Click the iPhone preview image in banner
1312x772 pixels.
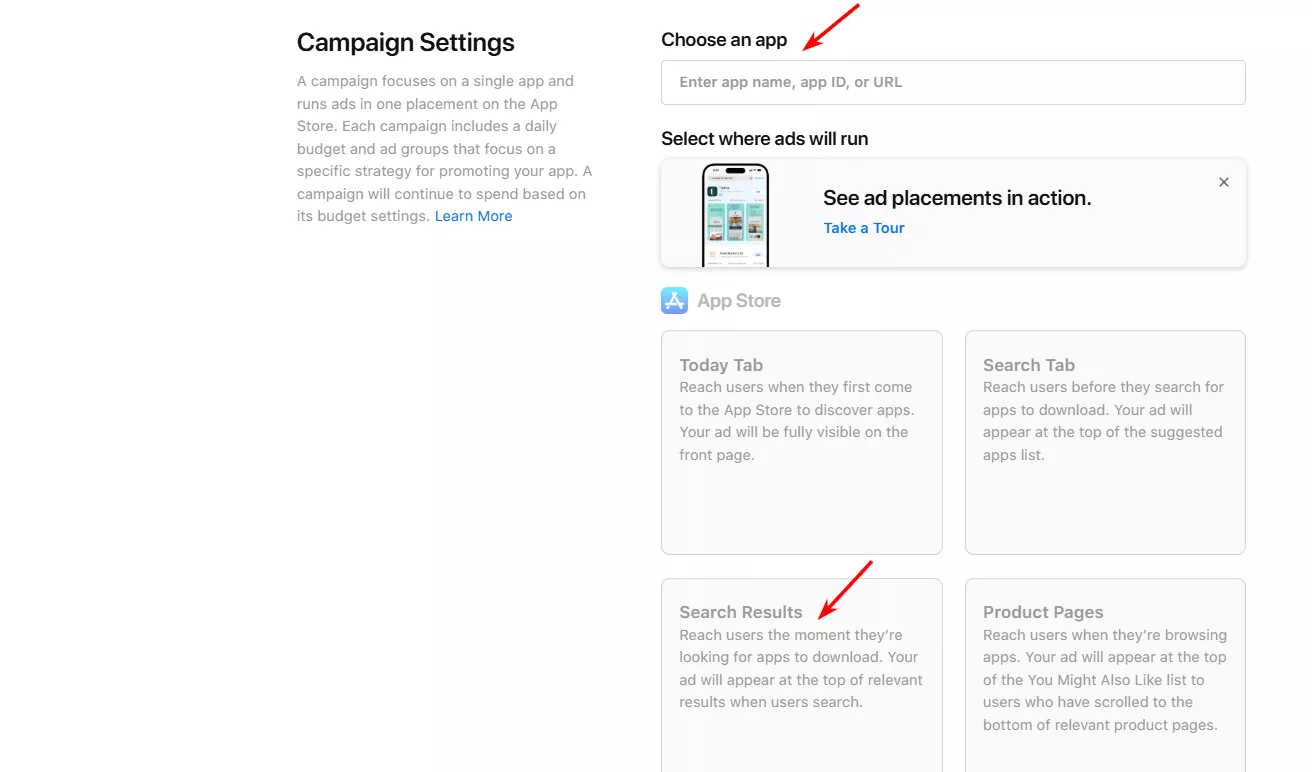click(x=735, y=215)
